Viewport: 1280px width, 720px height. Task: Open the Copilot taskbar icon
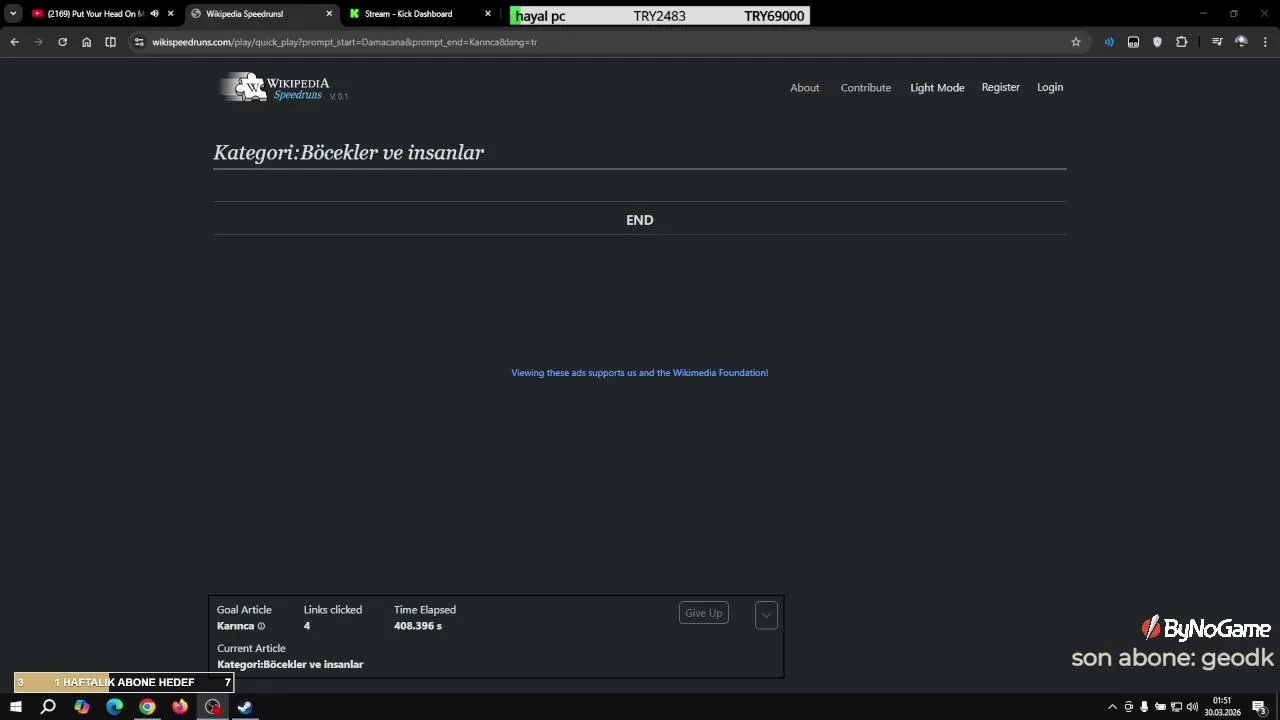click(82, 707)
